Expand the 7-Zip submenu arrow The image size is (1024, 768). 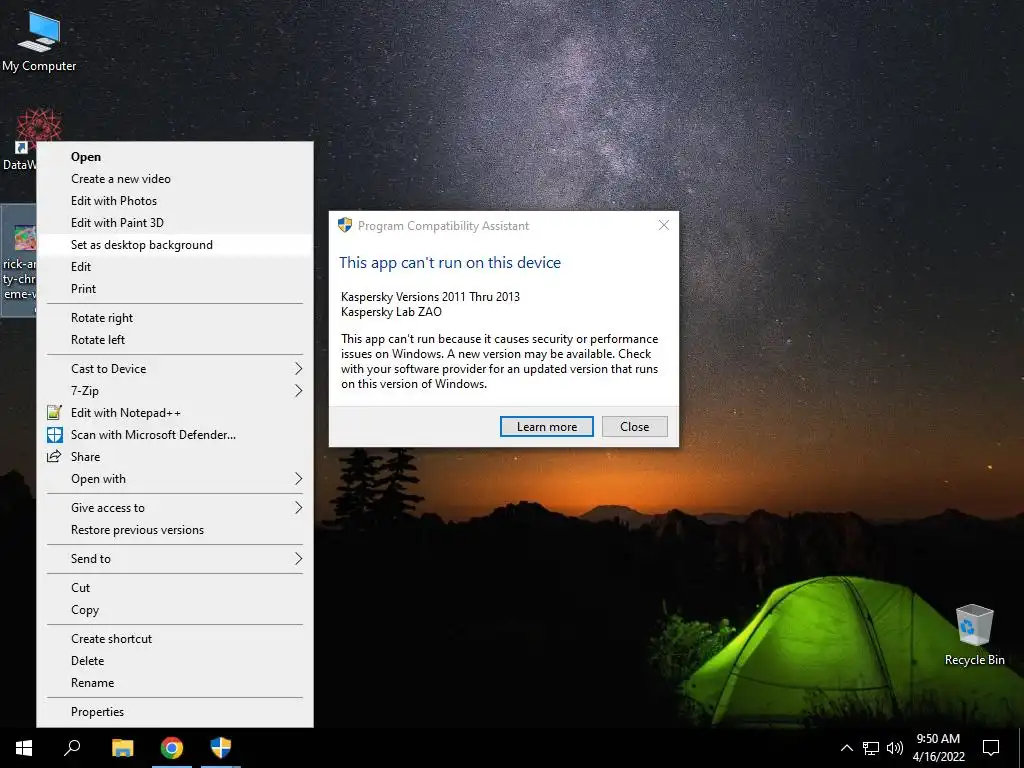click(298, 391)
